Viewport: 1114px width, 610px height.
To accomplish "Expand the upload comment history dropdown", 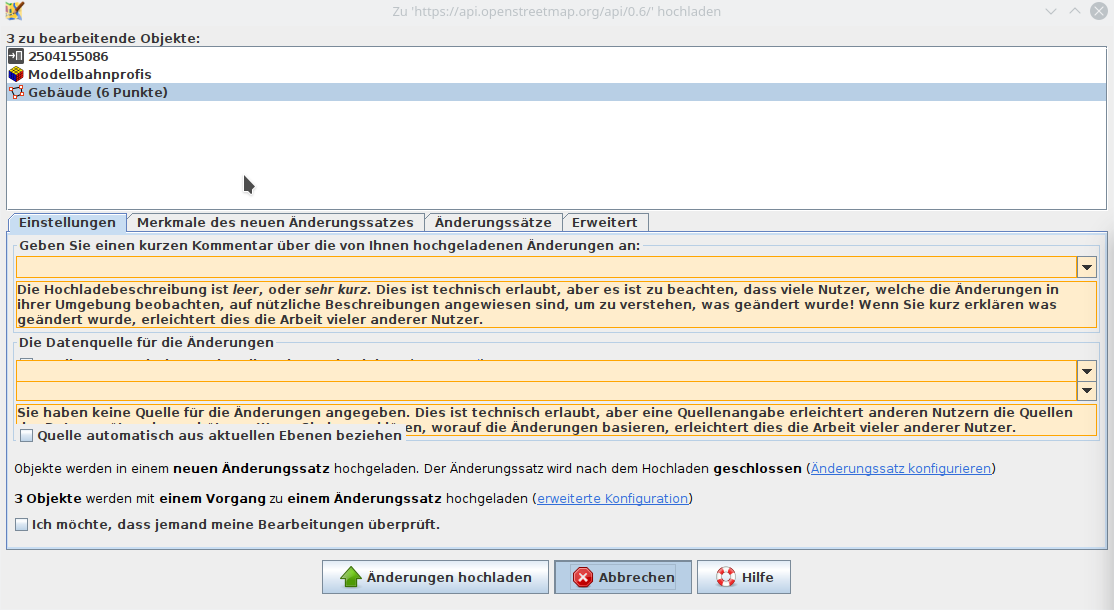I will pyautogui.click(x=1087, y=267).
